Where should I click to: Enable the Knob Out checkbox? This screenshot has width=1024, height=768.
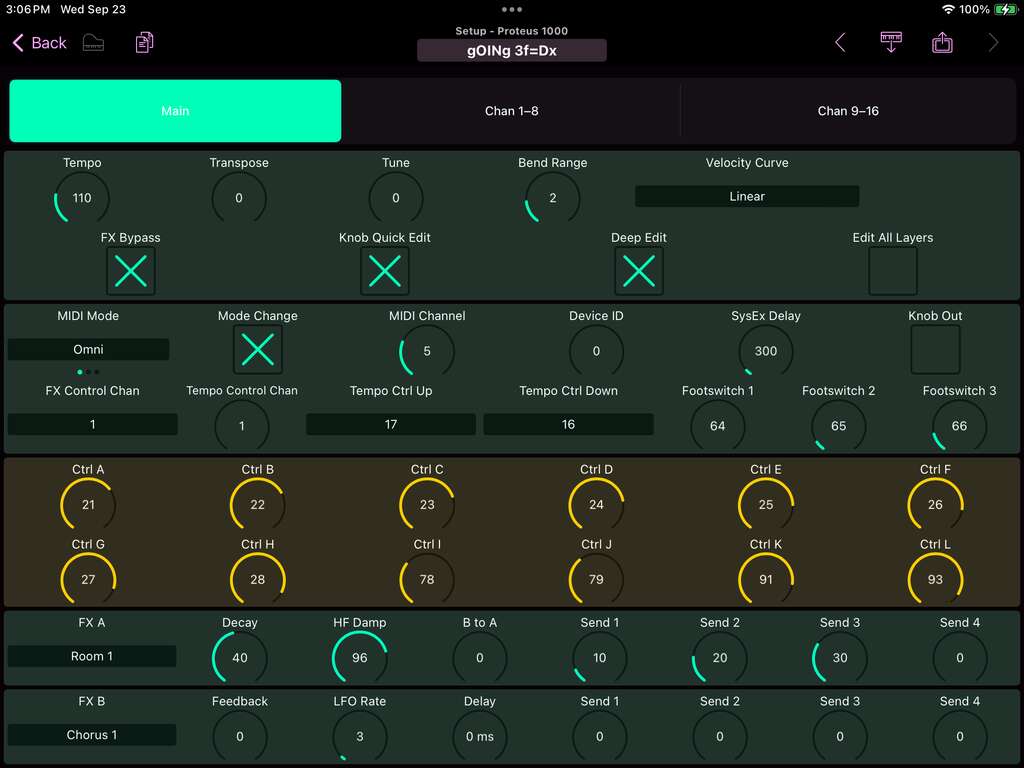935,349
